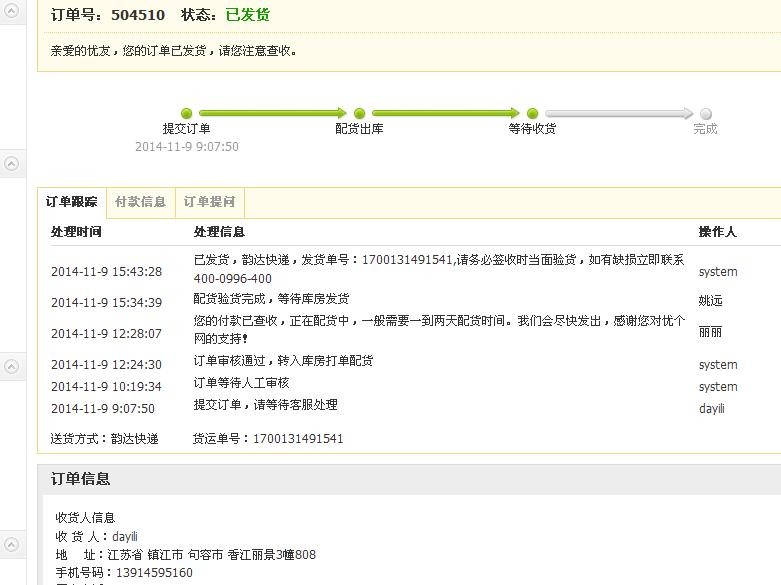Select the order number 504510
781x585 pixels.
click(x=138, y=15)
